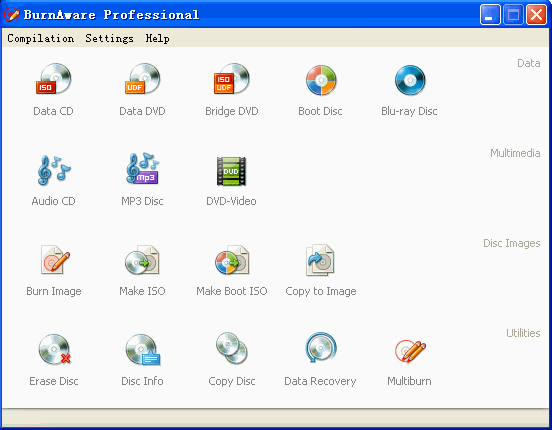Click the BurnAware logo in title bar
Screen dimensions: 552x430
pos(12,14)
